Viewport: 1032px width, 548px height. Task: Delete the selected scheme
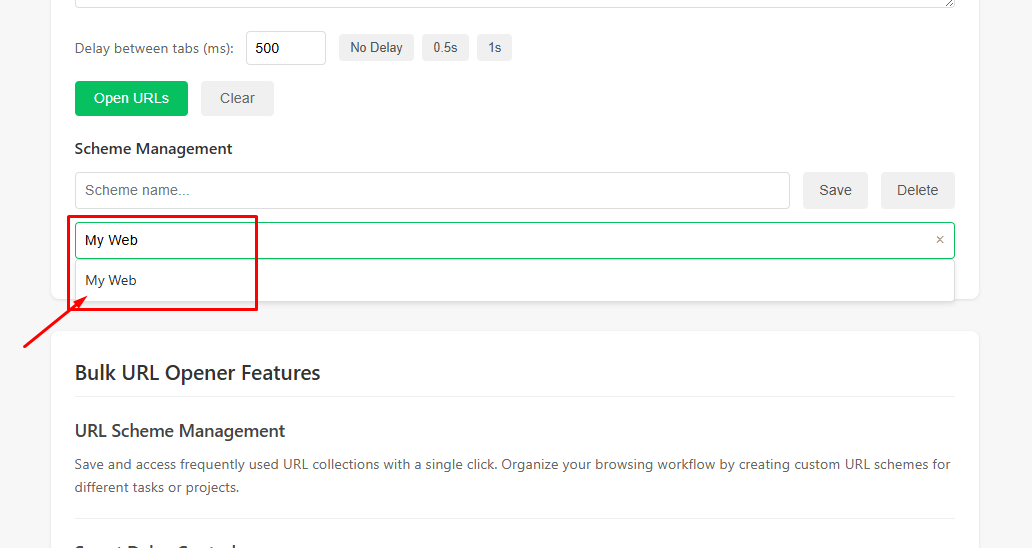coord(917,190)
